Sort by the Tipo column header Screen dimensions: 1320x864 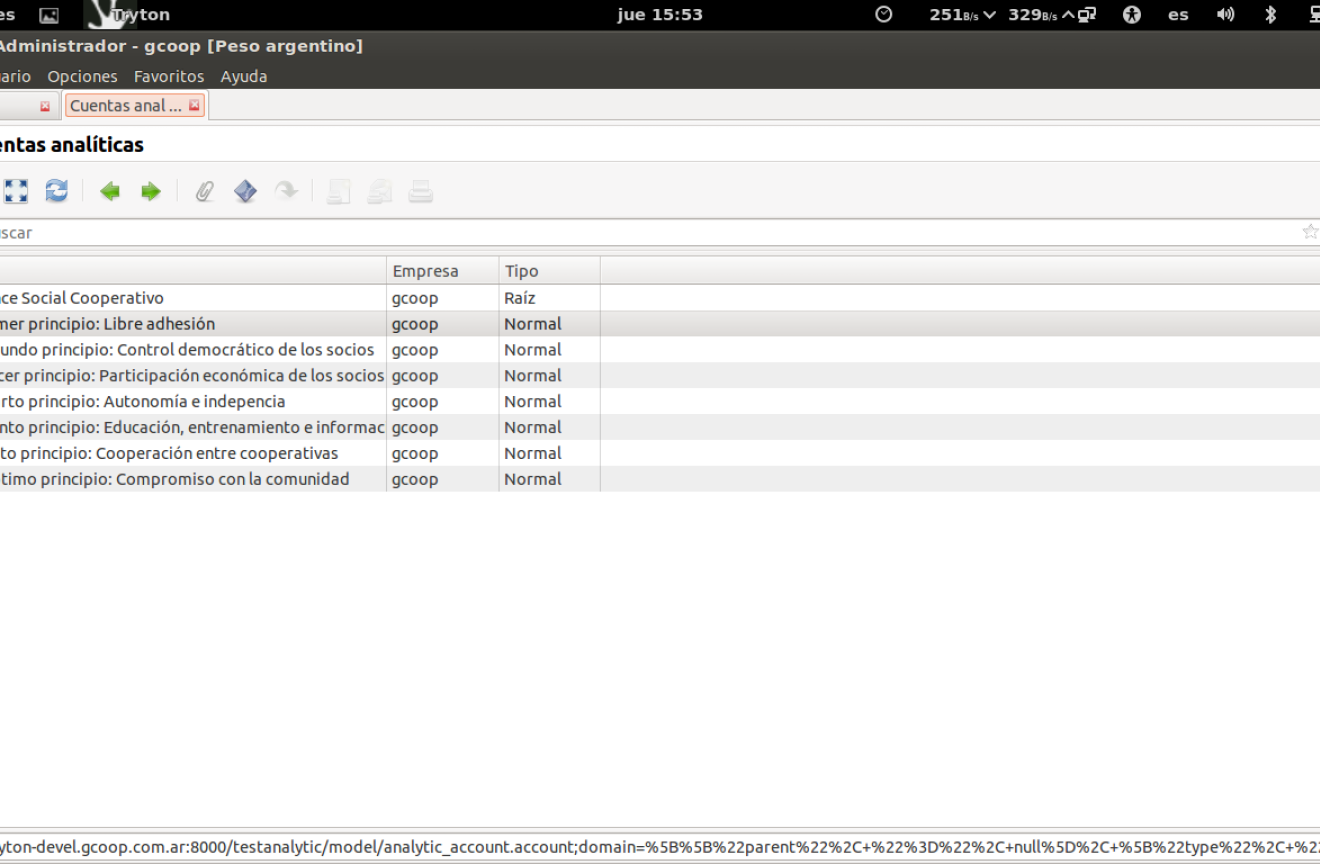[x=521, y=271]
